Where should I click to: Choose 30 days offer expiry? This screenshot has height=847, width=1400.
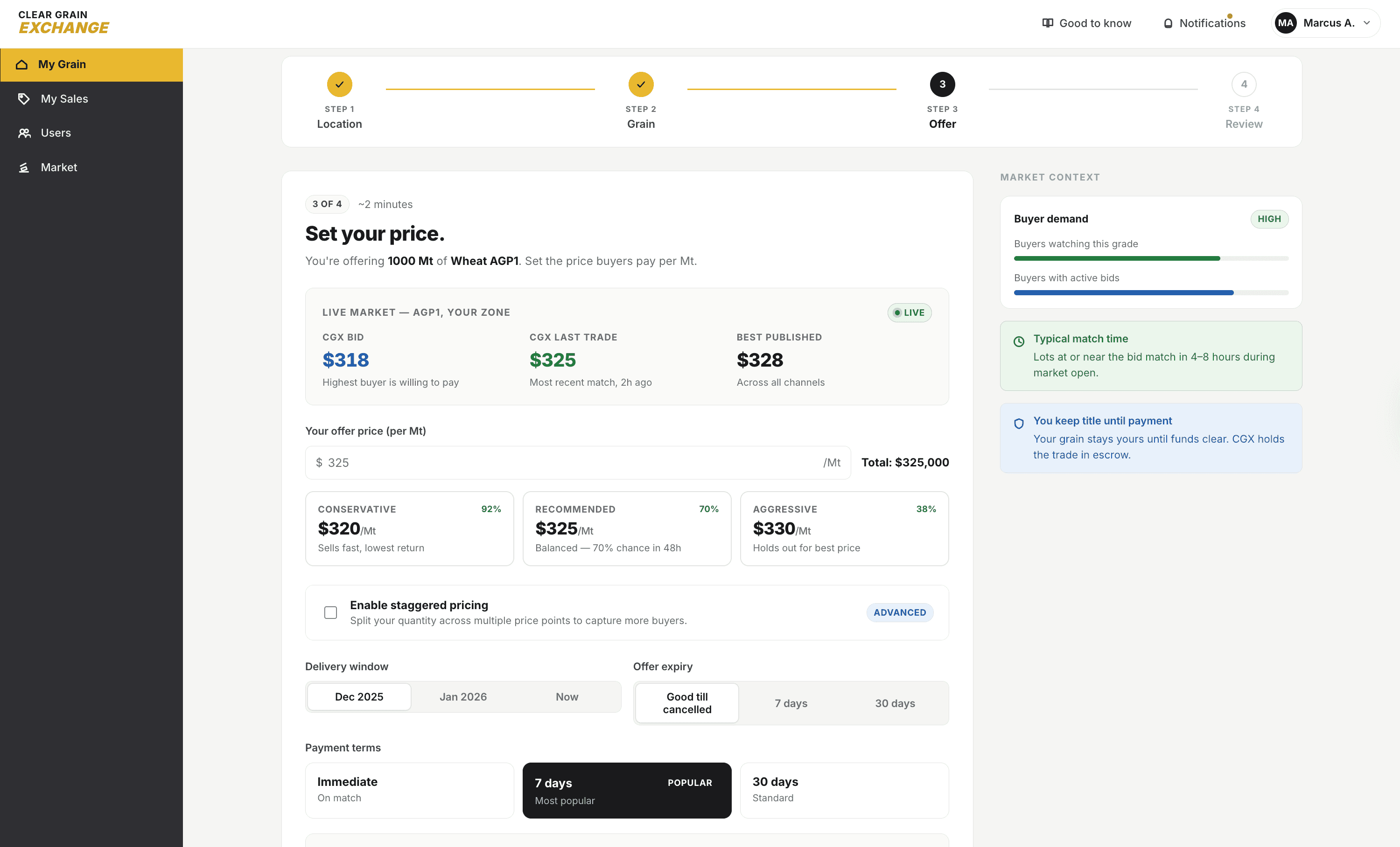(x=894, y=703)
